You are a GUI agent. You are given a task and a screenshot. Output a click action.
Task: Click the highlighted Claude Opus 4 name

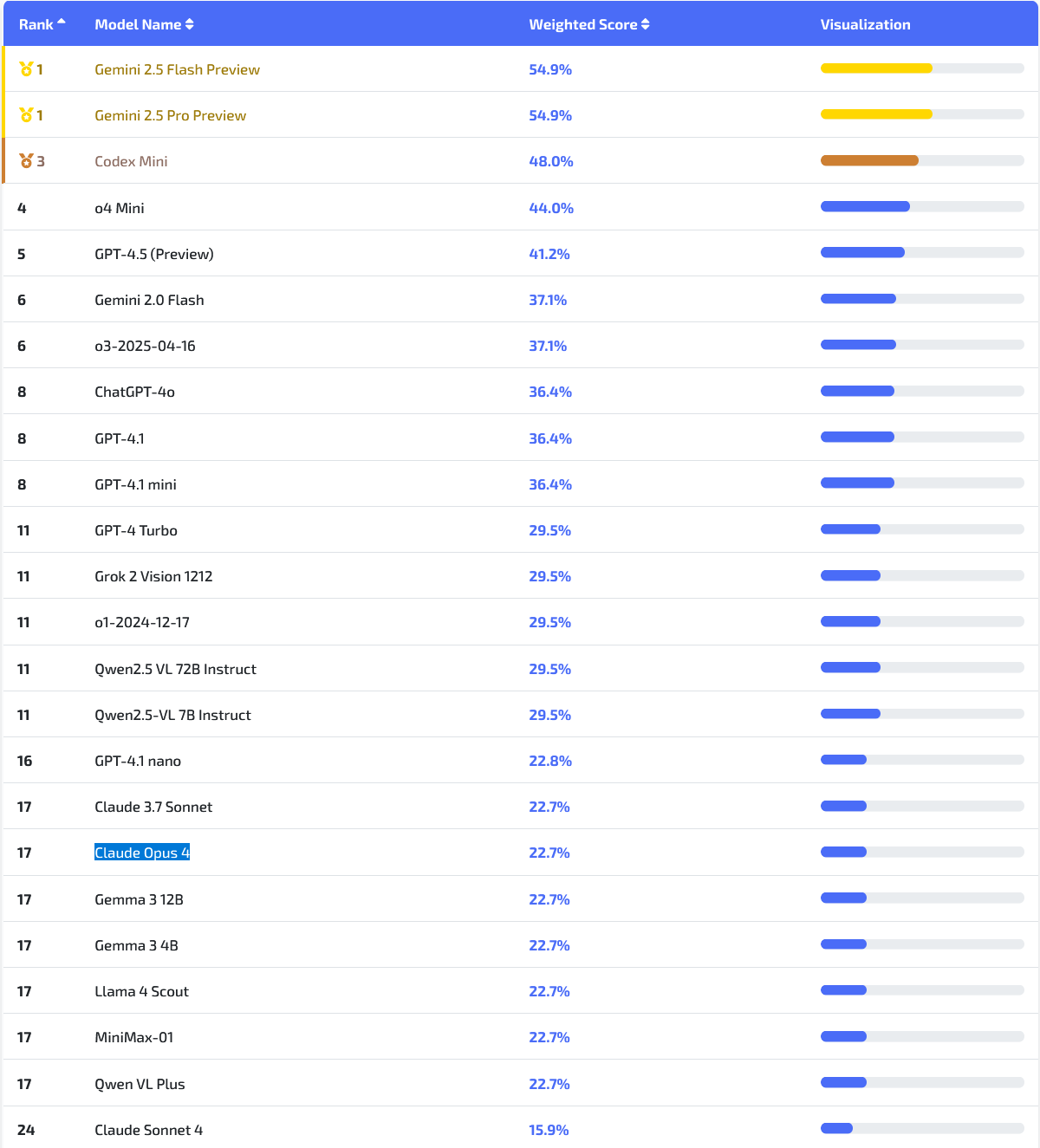[142, 853]
